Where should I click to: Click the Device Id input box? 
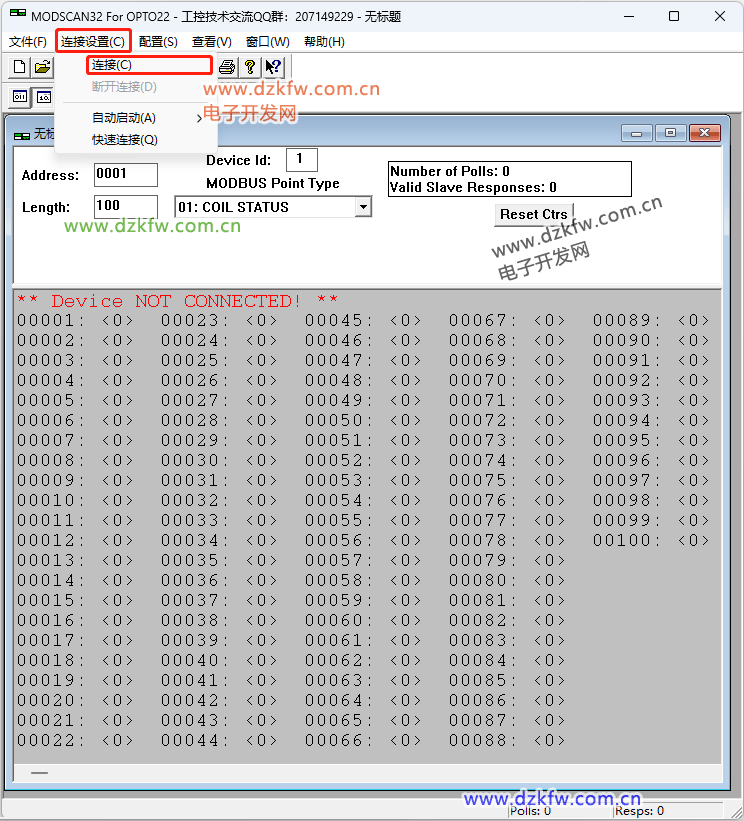click(301, 160)
